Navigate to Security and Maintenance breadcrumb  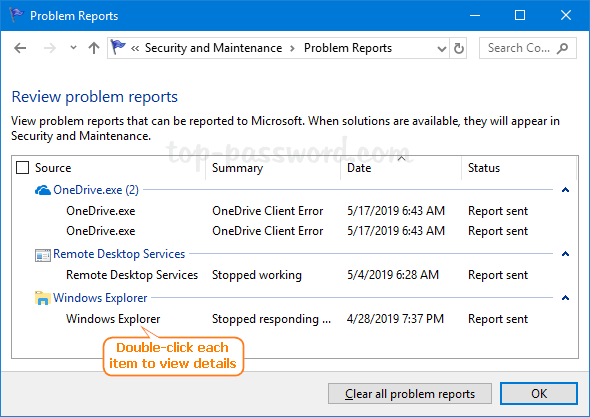click(x=213, y=48)
